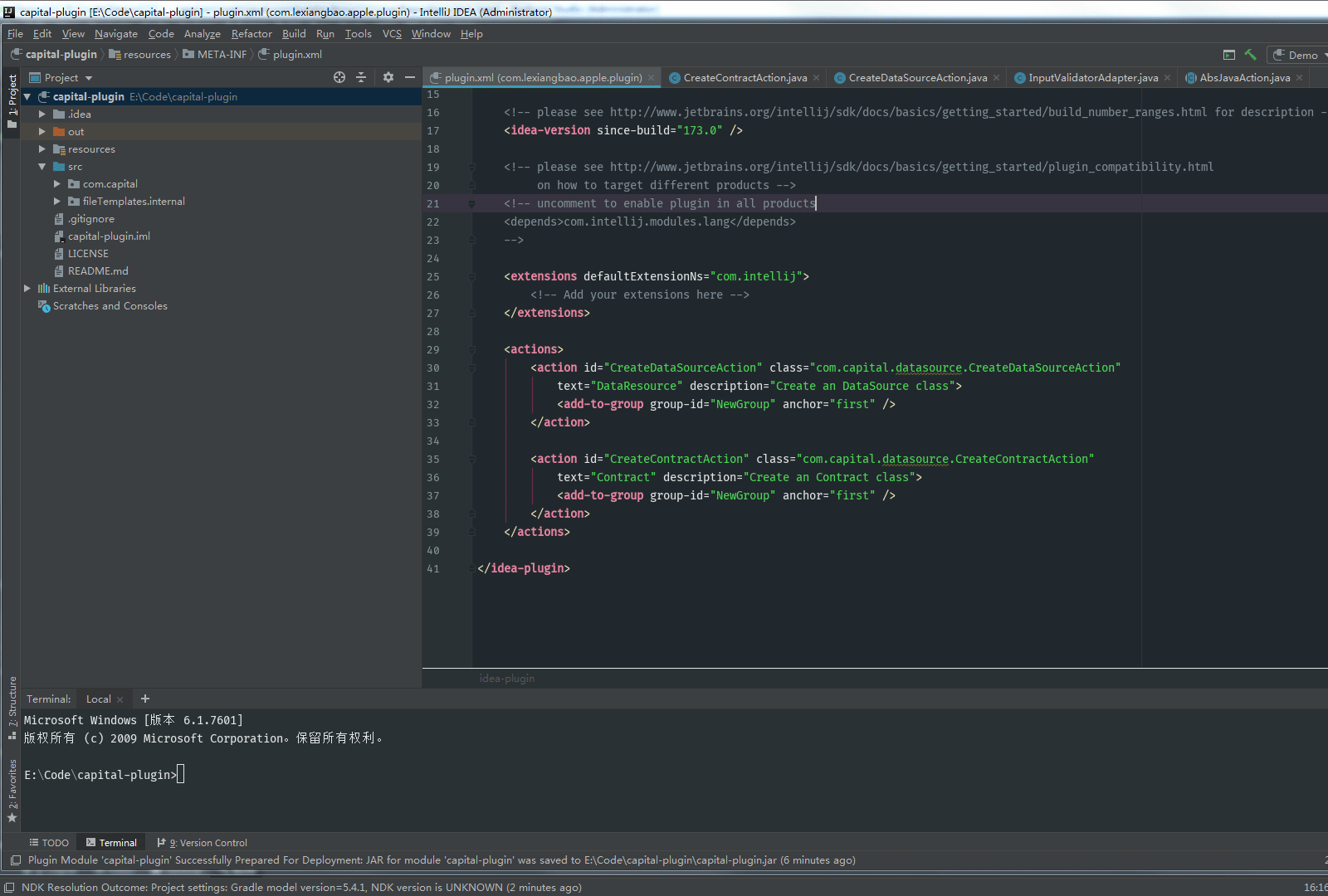The image size is (1328, 896).
Task: Toggle the Favorites tool window sidebar button
Action: coord(12,791)
